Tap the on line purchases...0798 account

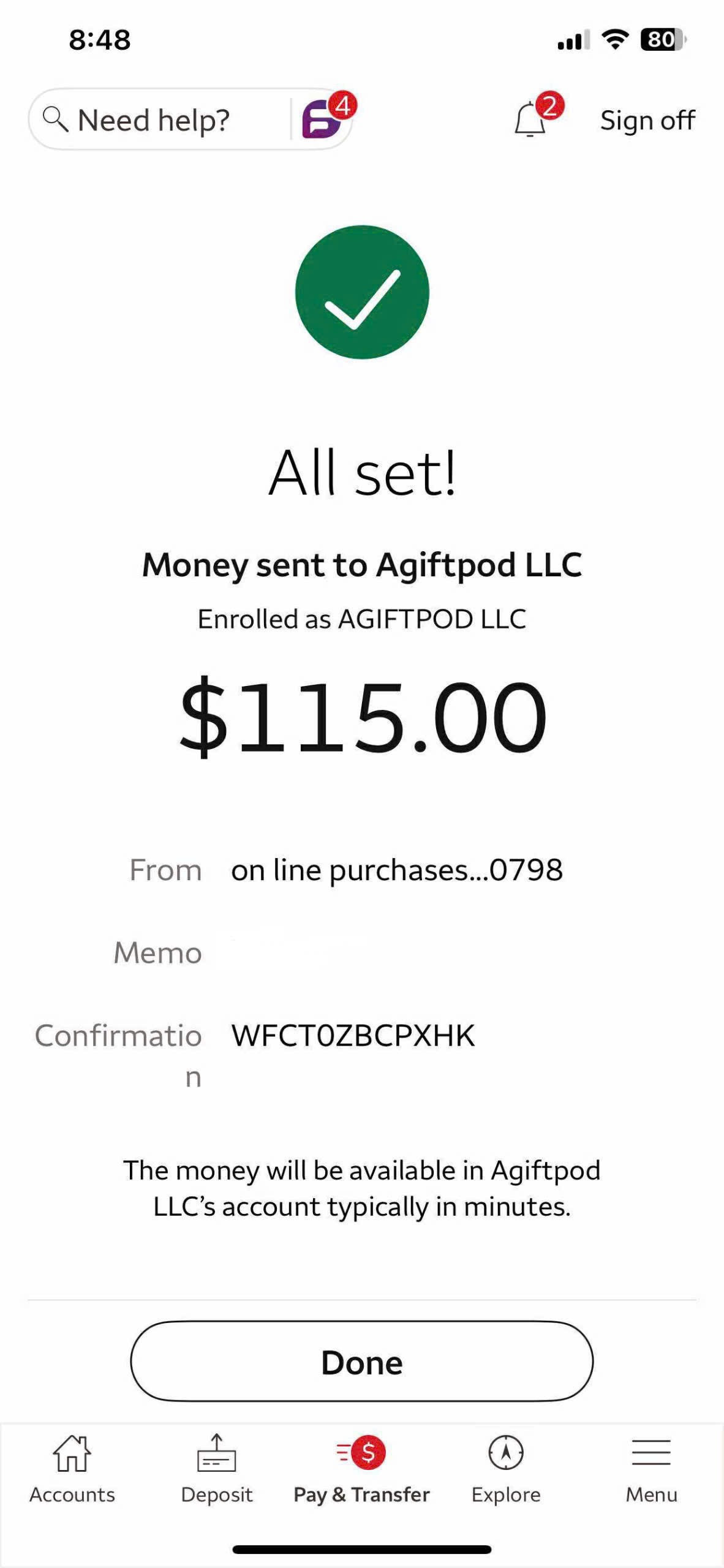[397, 870]
